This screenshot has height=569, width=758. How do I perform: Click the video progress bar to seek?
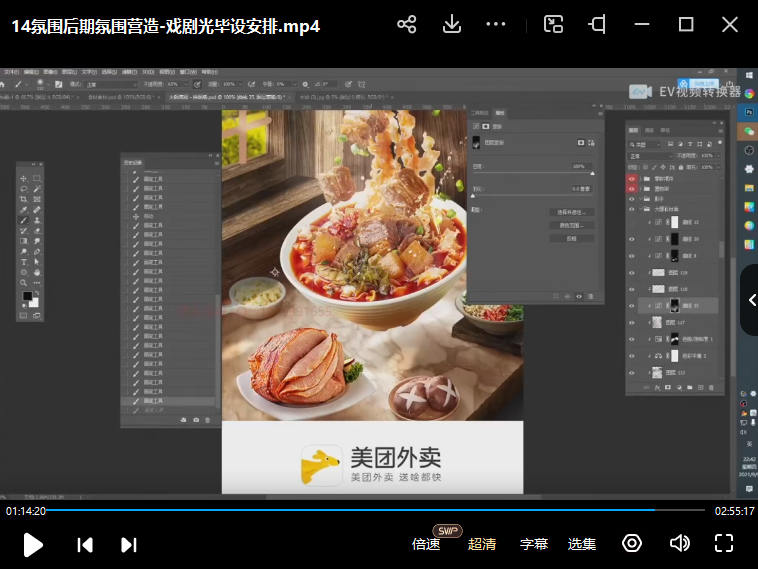[380, 510]
